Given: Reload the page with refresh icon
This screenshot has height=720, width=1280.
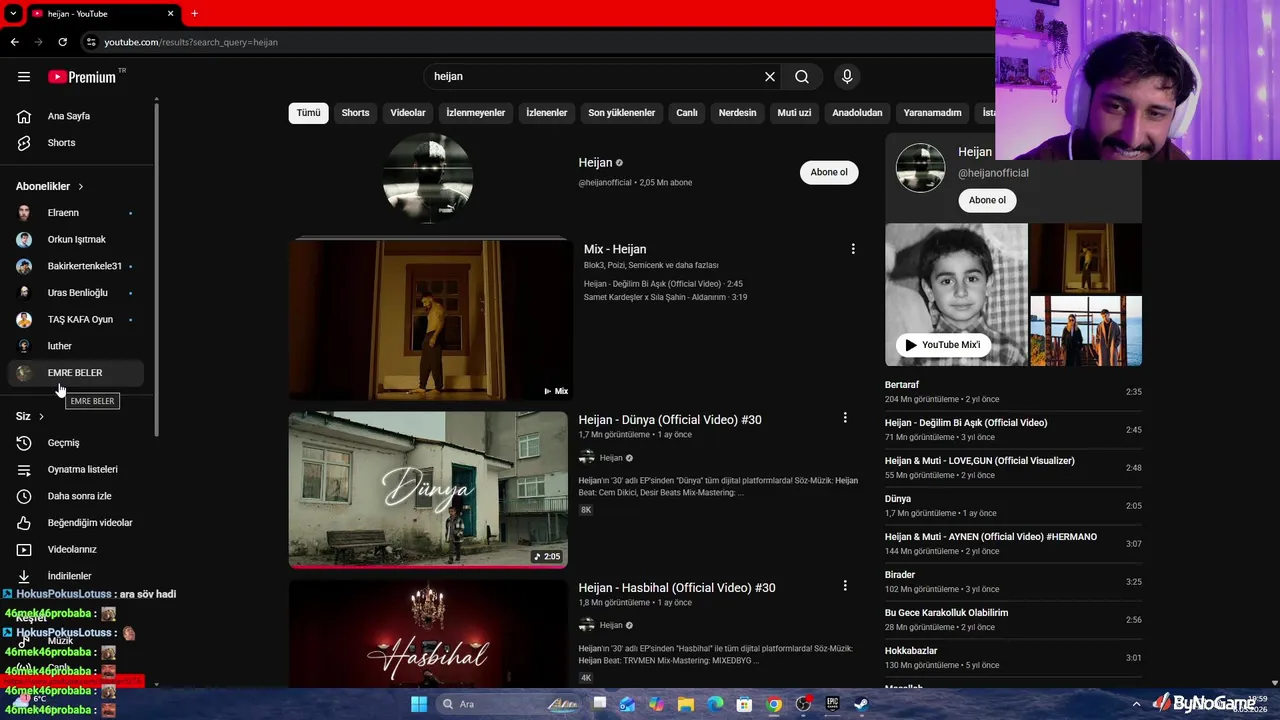Looking at the screenshot, I should pos(62,42).
